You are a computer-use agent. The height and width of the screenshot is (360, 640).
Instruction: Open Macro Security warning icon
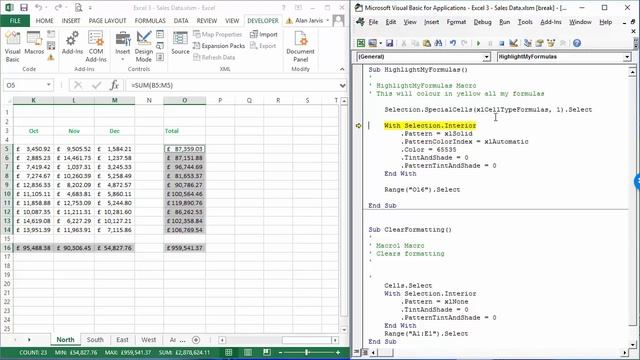[51, 58]
